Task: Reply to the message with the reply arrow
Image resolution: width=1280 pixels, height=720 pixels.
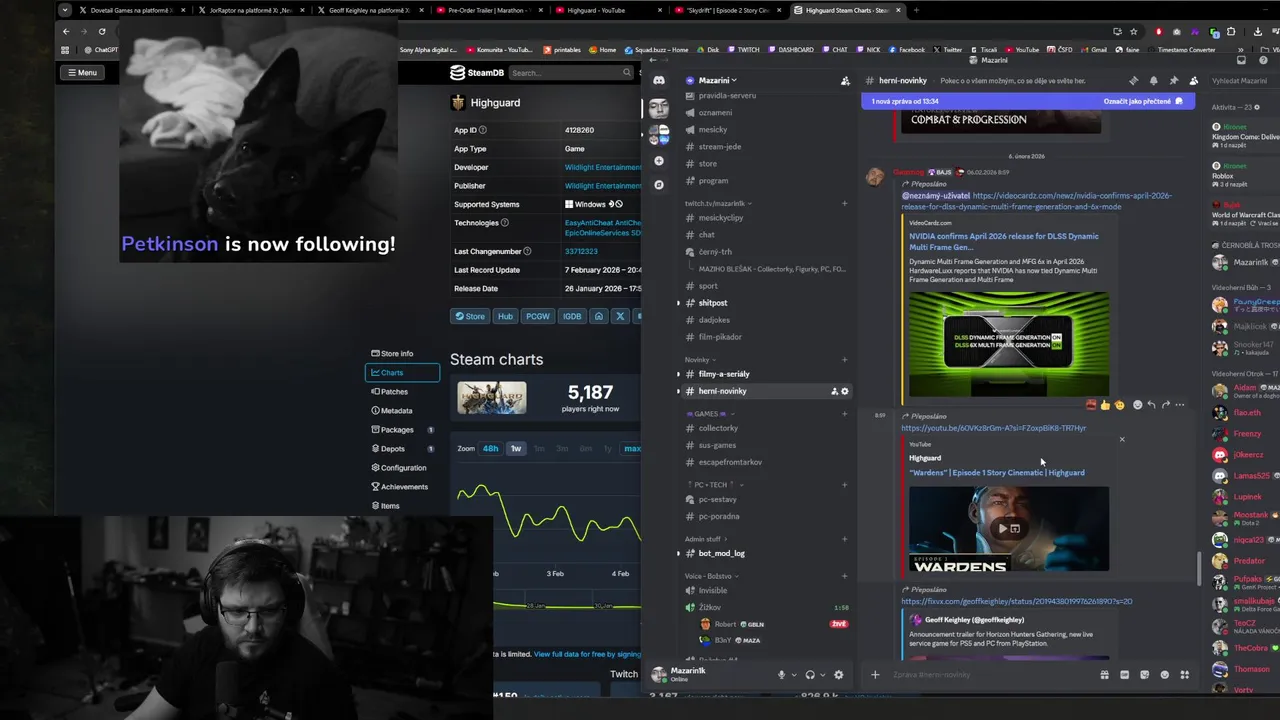Action: 1151,405
